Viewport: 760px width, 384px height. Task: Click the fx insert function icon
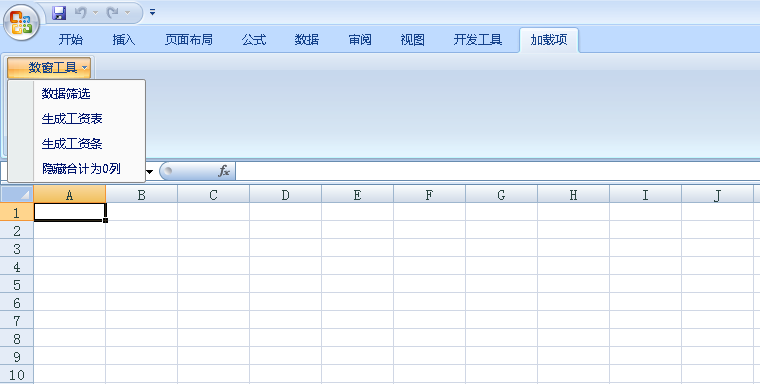coord(224,171)
